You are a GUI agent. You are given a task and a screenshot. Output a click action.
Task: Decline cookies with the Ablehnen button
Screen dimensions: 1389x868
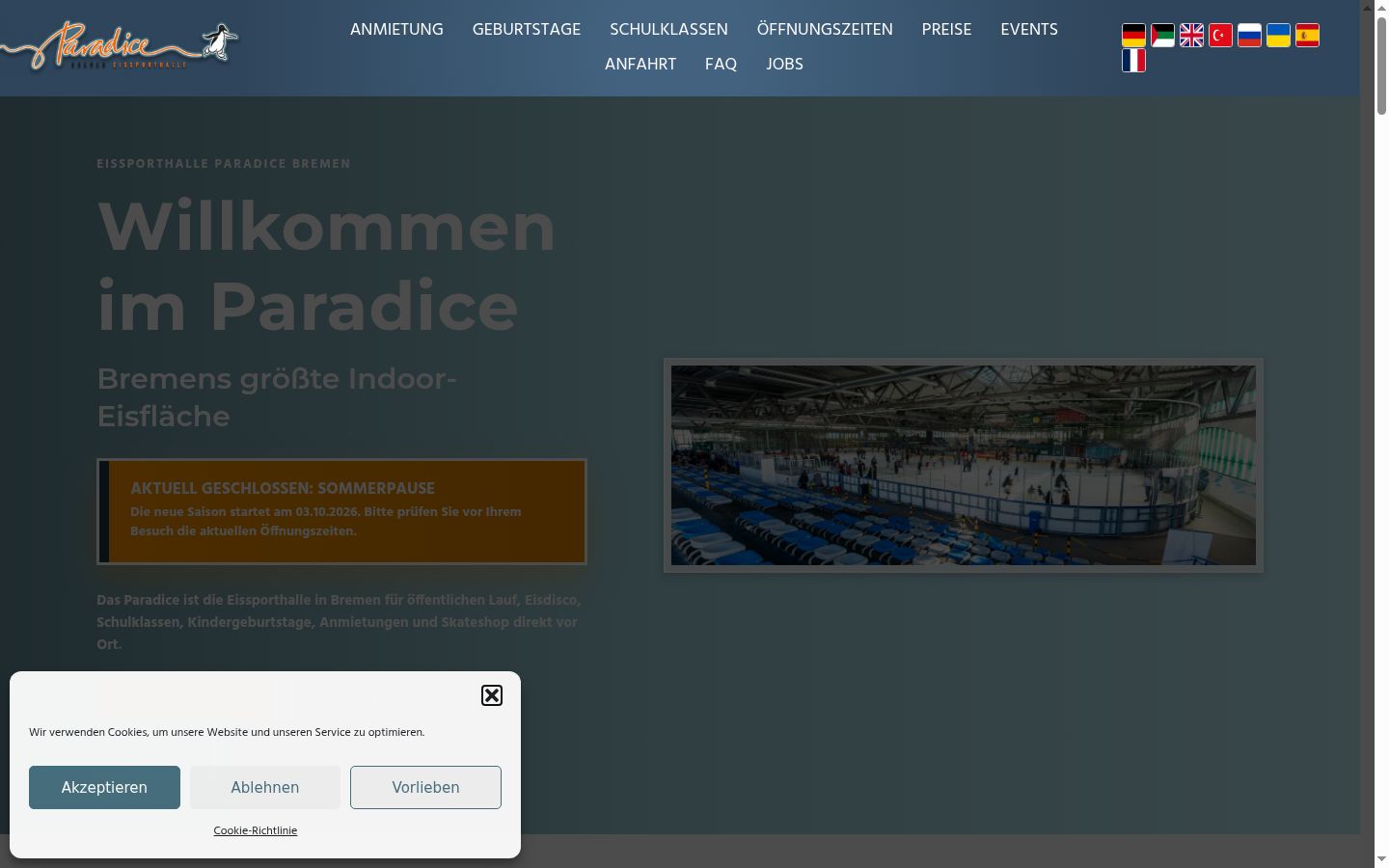coord(265,787)
